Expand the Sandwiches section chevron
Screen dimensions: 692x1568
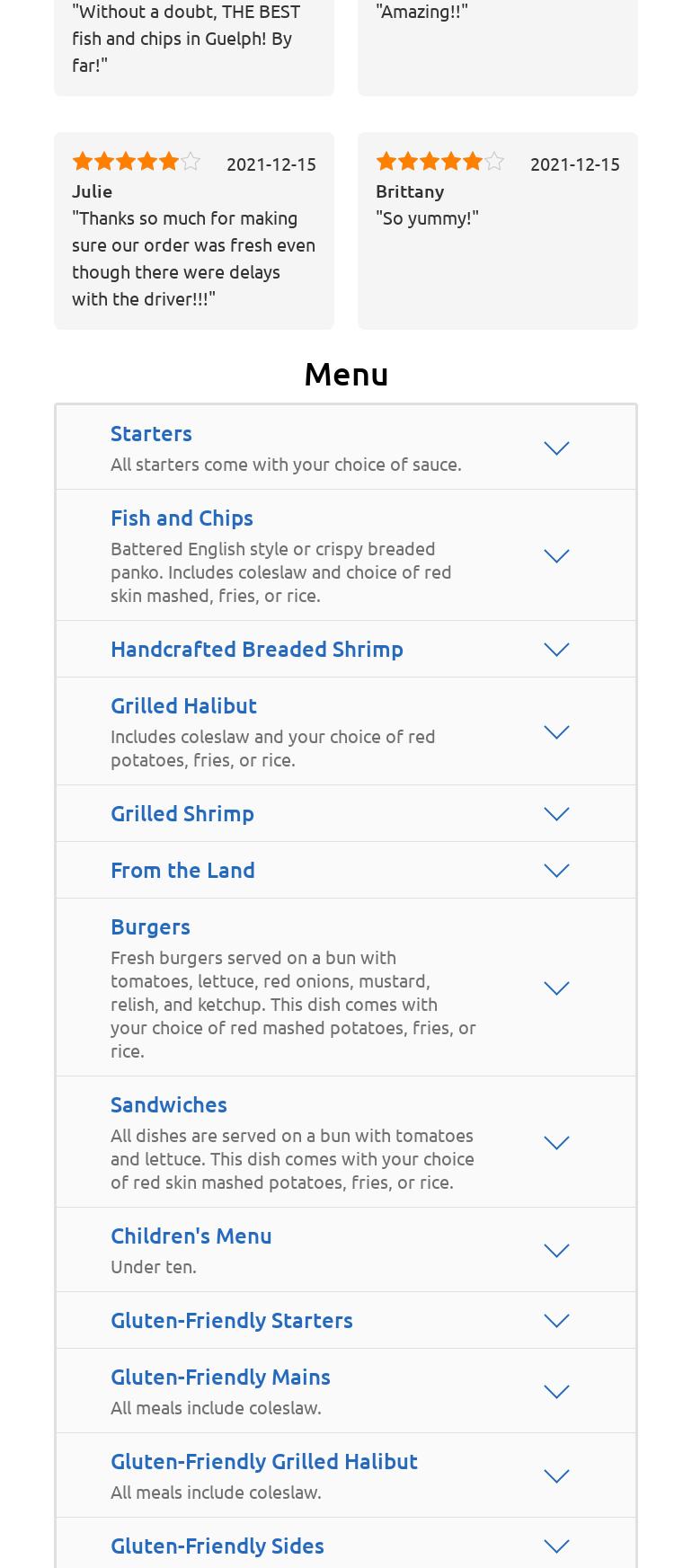tap(556, 1142)
